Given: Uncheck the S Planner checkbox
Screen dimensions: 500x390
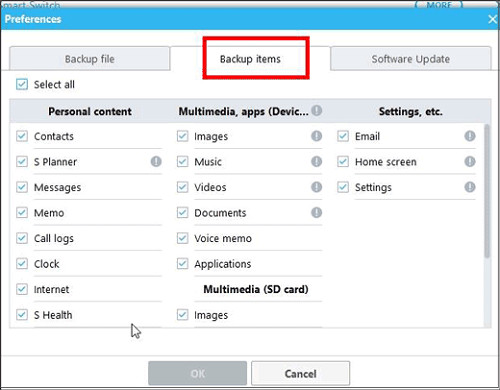Looking at the screenshot, I should [22, 162].
